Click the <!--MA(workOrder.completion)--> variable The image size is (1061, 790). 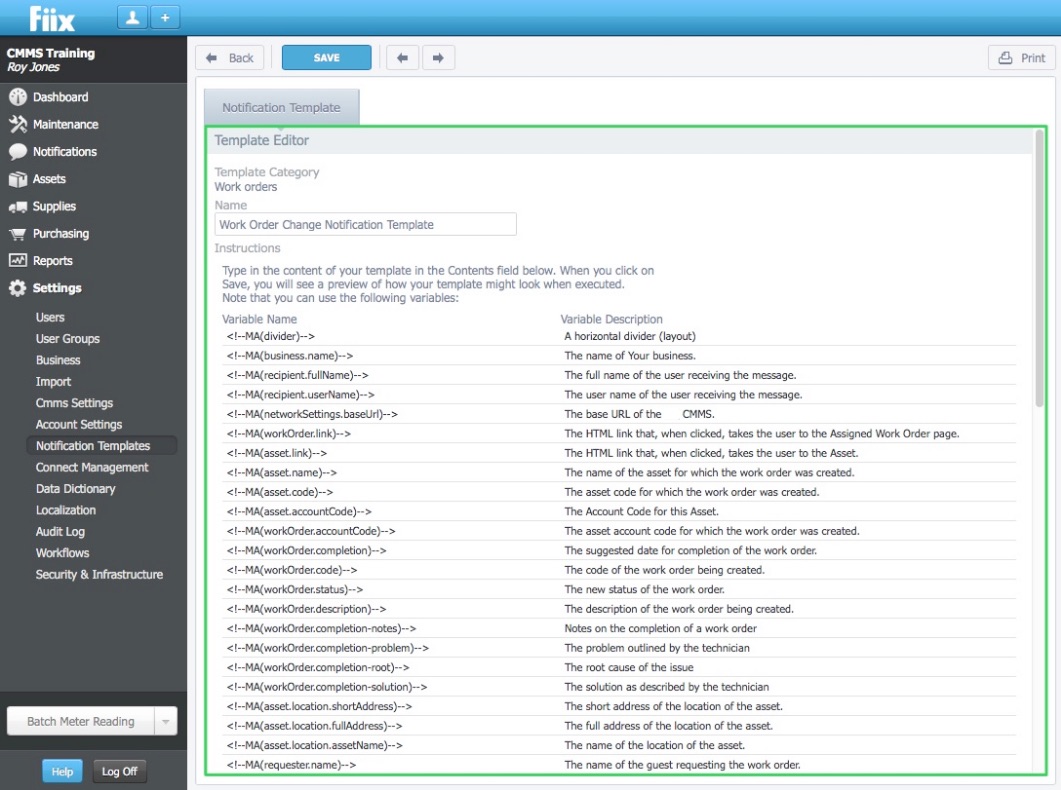(307, 551)
